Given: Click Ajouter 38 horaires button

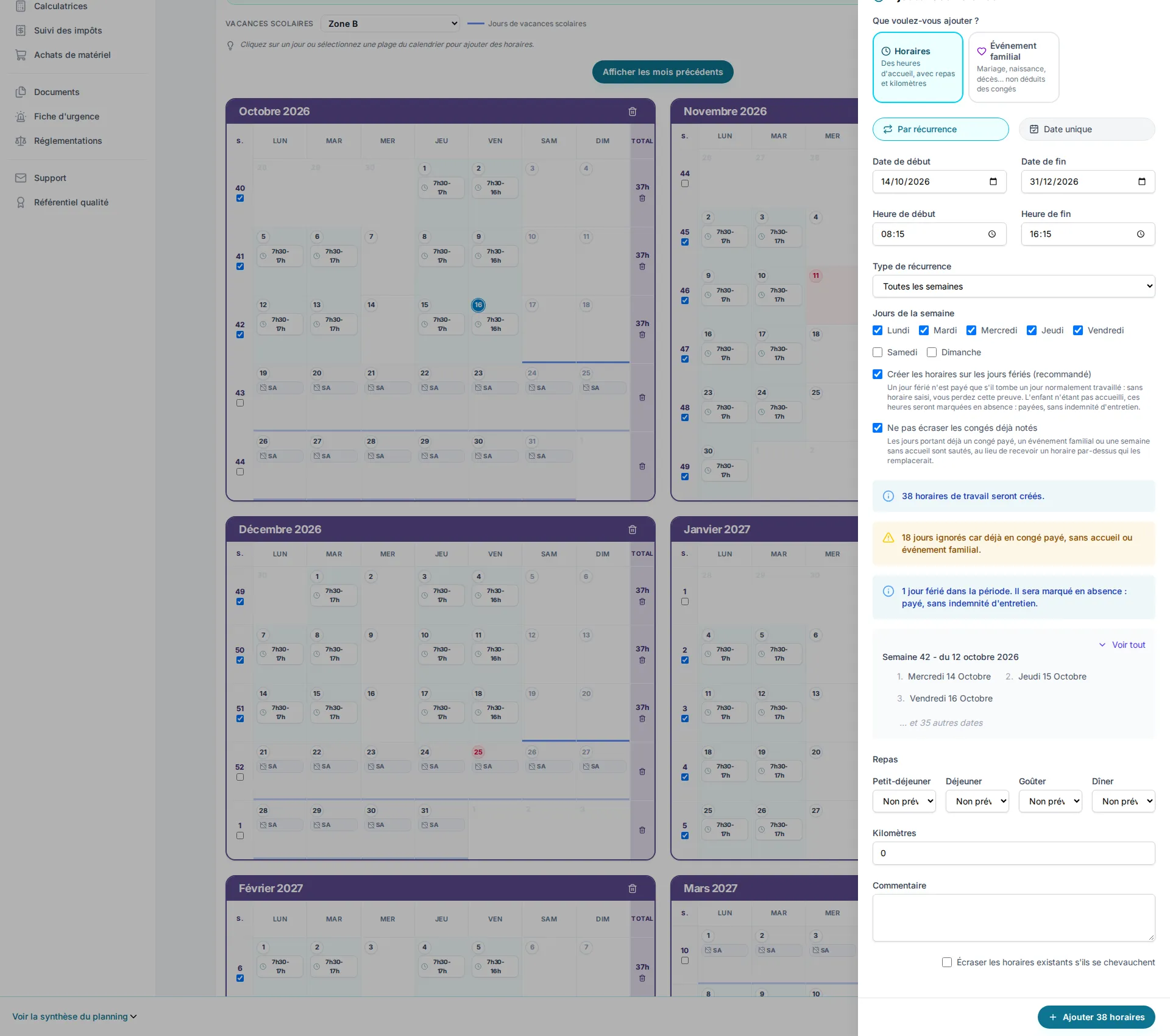Looking at the screenshot, I should click(1096, 1017).
